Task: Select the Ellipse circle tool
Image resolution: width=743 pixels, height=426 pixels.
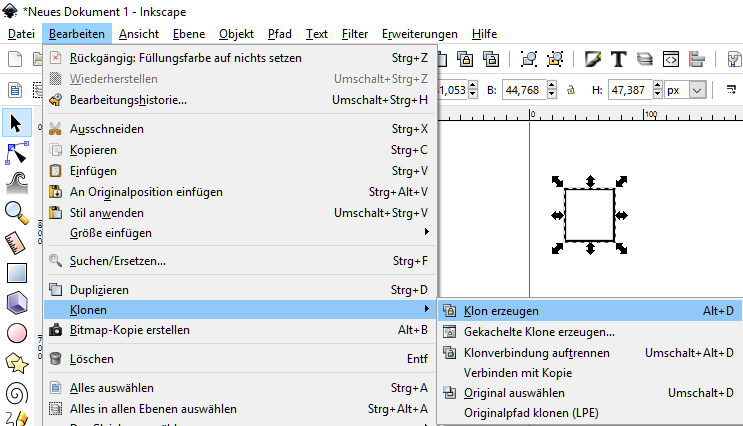Action: coord(17,333)
